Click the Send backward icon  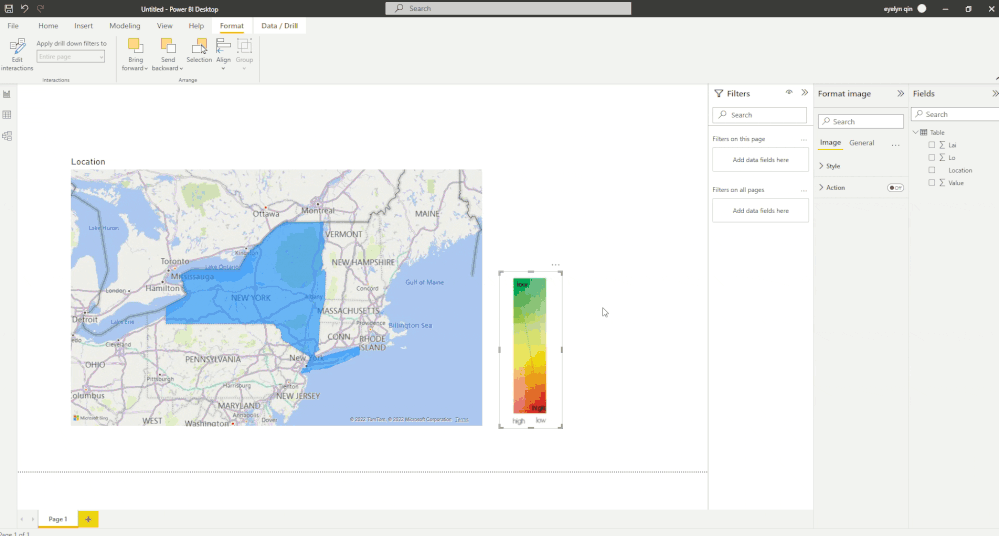[168, 45]
